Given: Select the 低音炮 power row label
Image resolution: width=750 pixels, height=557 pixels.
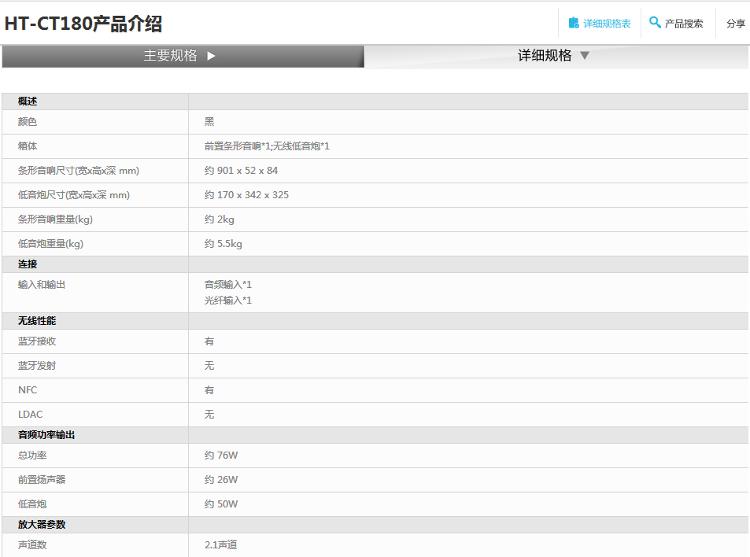Looking at the screenshot, I should pos(32,504).
